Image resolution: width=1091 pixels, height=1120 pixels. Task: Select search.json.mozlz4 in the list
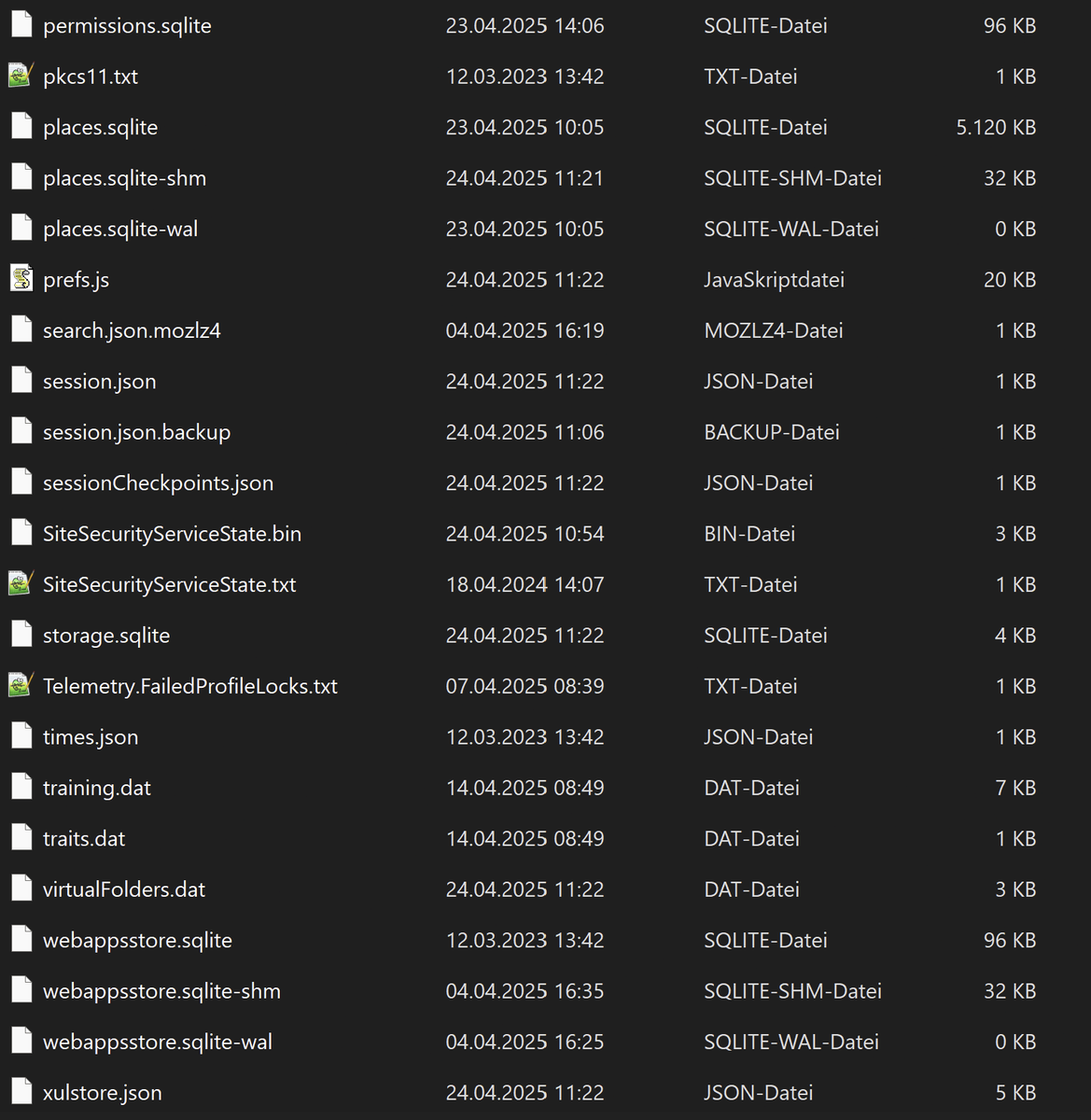point(132,330)
